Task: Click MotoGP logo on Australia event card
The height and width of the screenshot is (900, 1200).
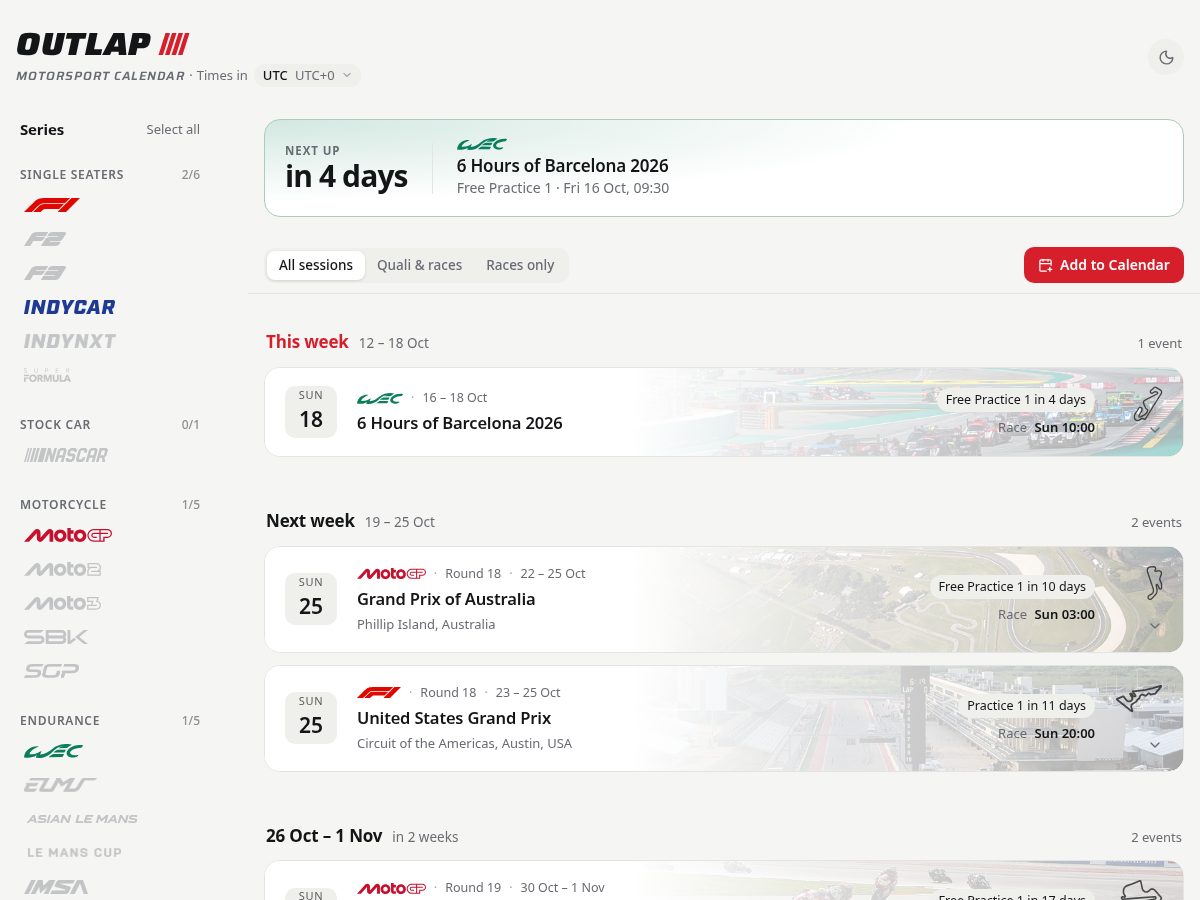Action: [x=392, y=574]
